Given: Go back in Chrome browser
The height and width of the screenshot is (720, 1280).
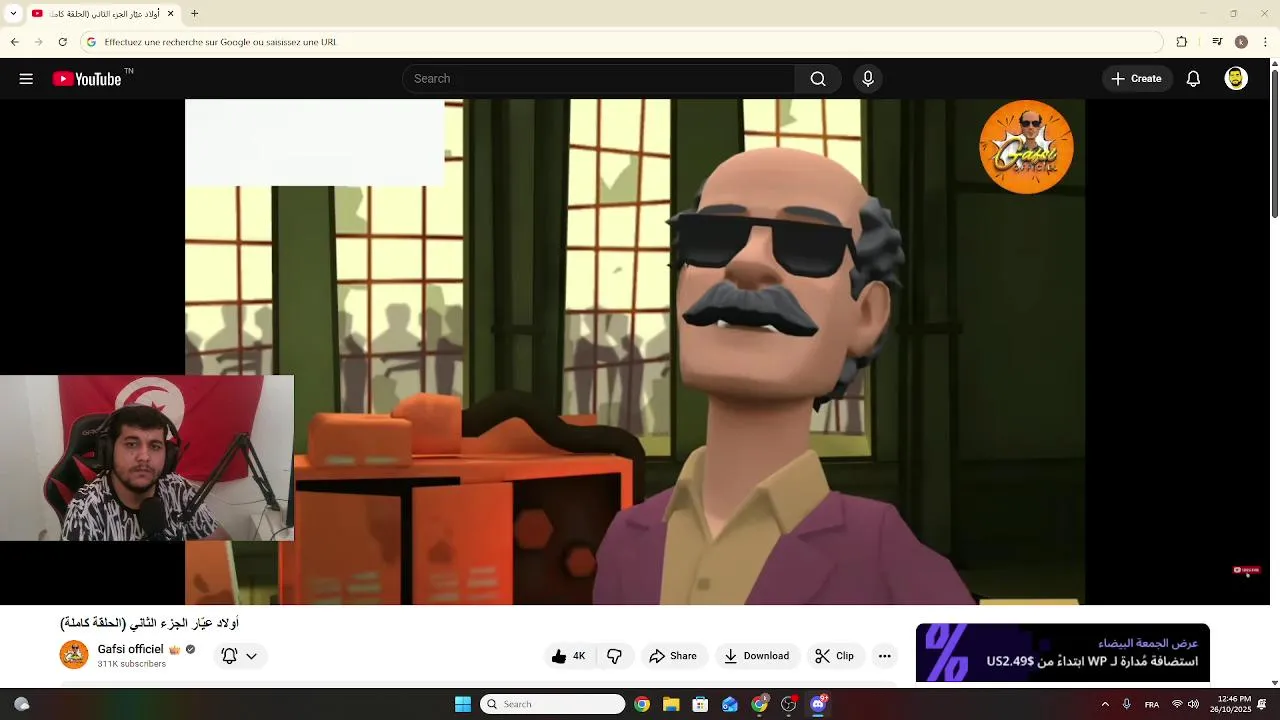Looking at the screenshot, I should 14,42.
